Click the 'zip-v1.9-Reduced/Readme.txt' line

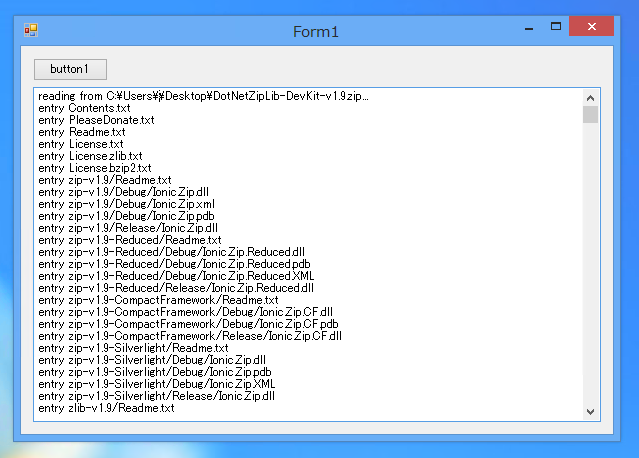click(130, 240)
